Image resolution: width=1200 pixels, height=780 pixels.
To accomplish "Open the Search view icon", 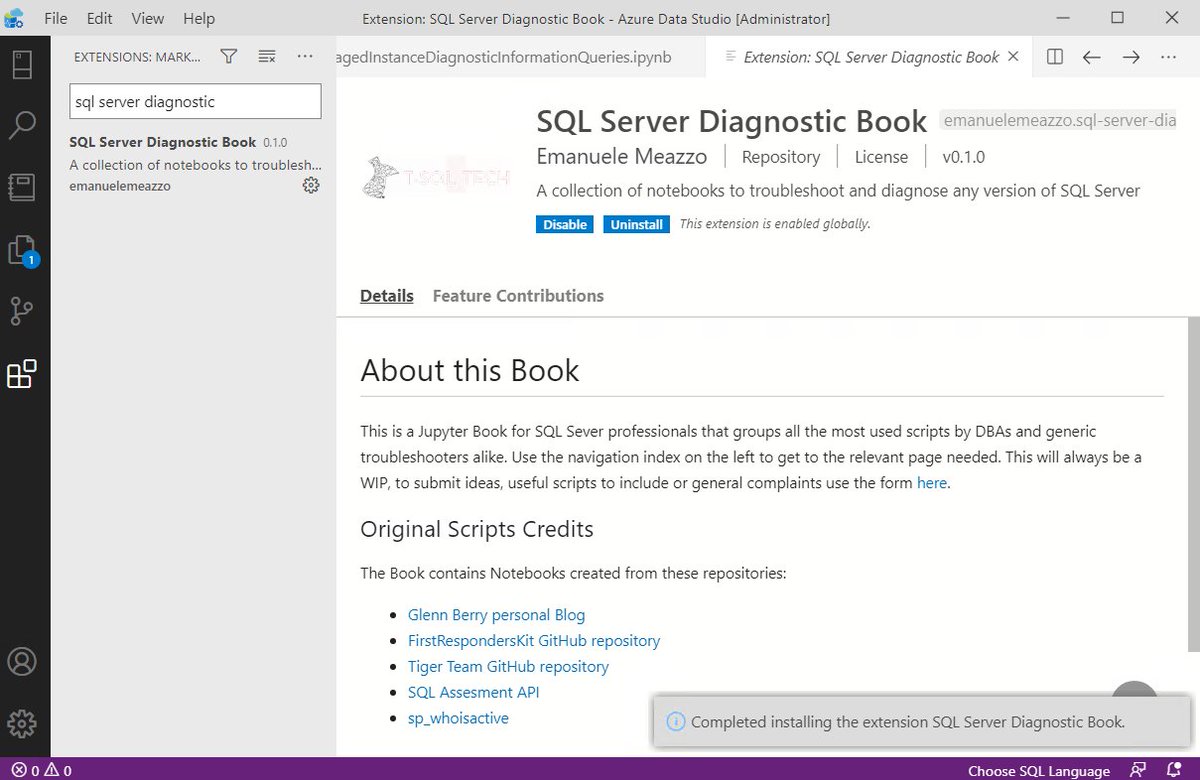I will (x=22, y=126).
